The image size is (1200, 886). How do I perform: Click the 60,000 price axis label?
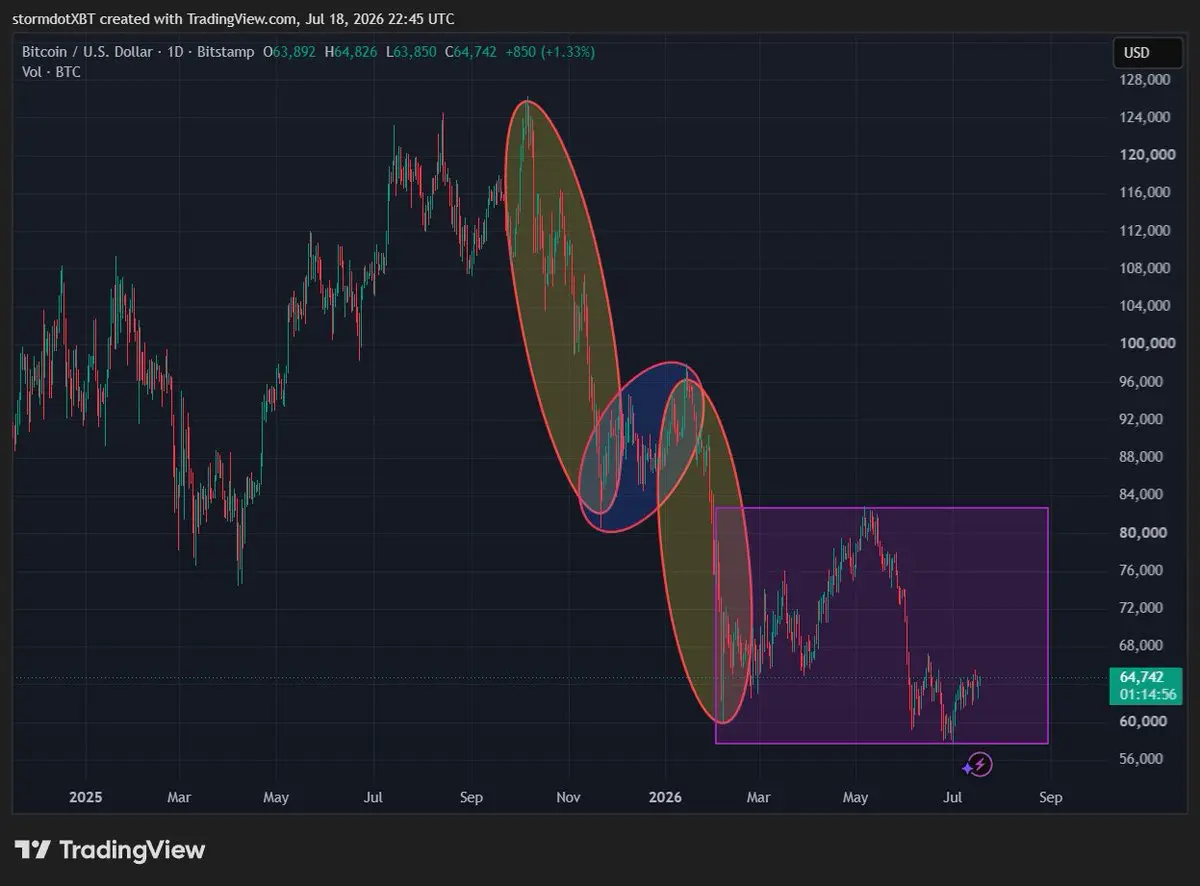click(x=1141, y=721)
